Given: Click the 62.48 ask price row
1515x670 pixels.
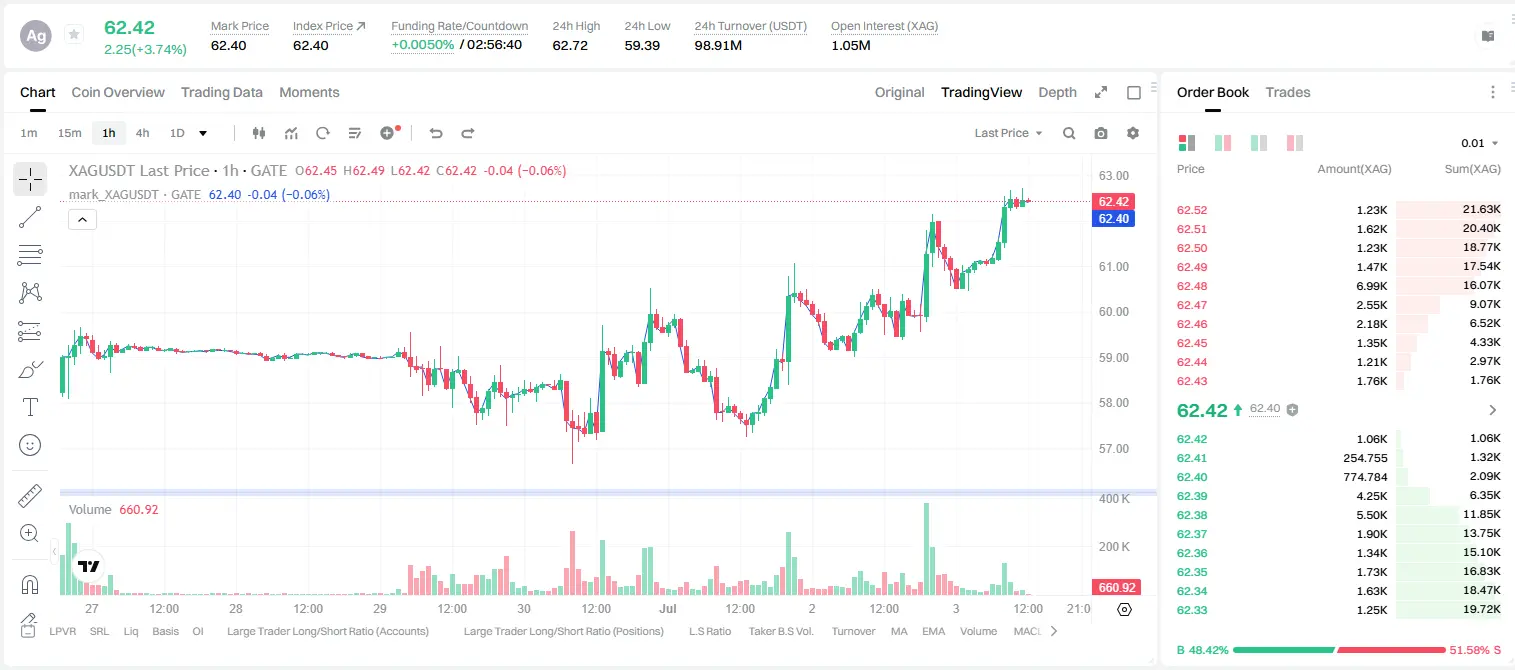Looking at the screenshot, I should tap(1339, 286).
